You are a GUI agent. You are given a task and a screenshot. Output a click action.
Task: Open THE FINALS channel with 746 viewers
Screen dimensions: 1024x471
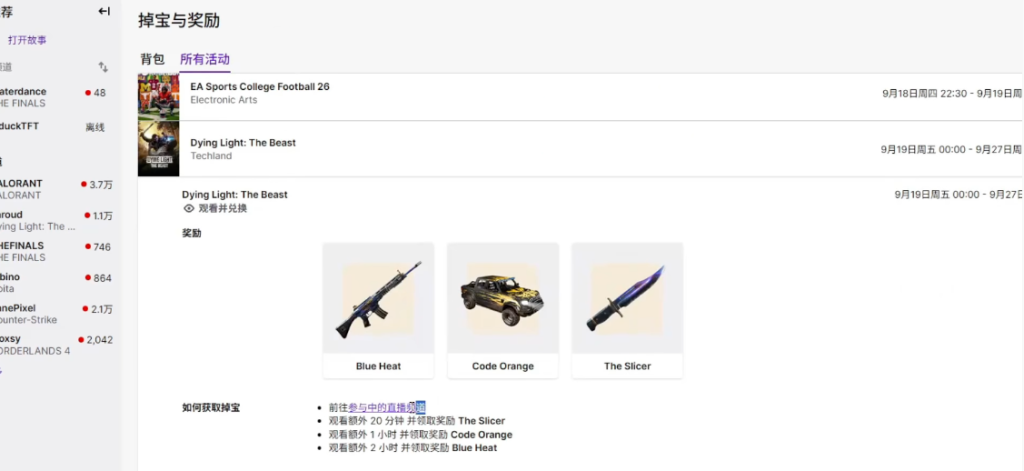(56, 252)
